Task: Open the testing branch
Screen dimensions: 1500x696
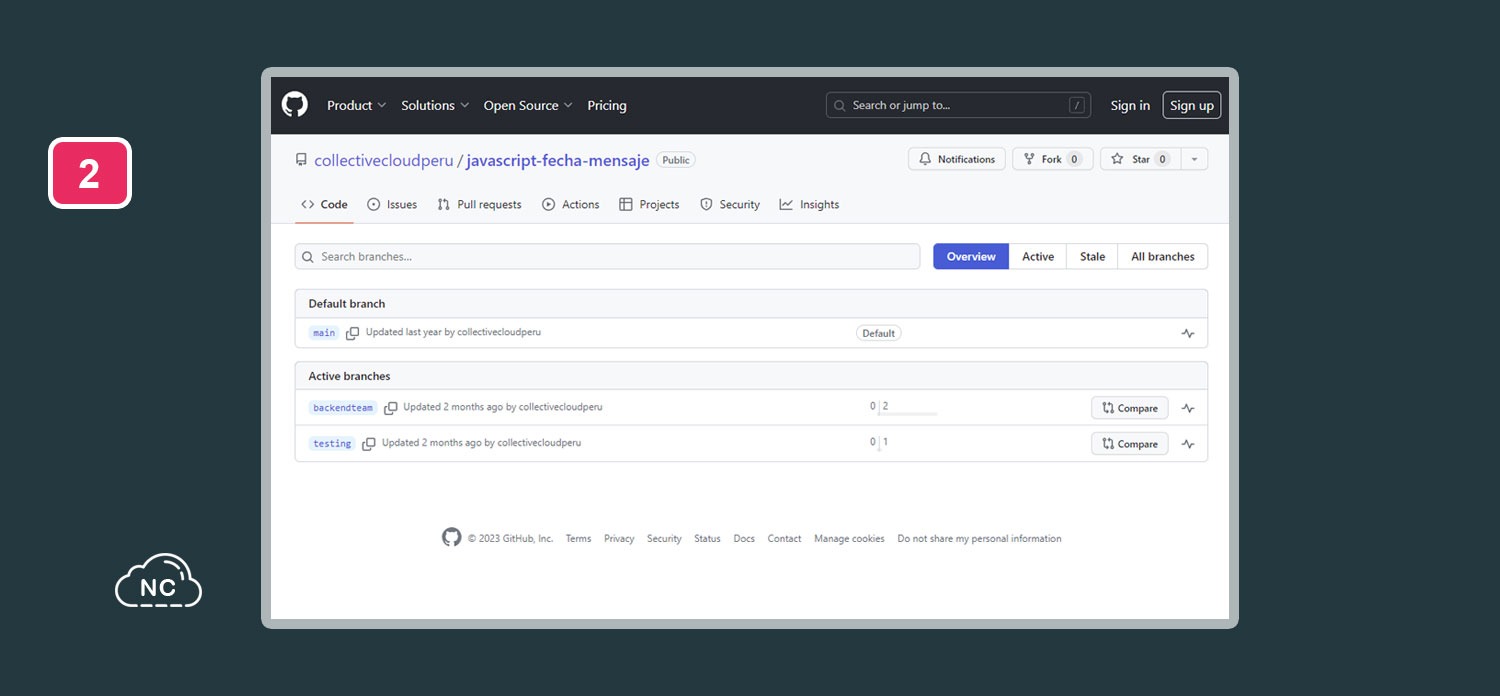Action: pyautogui.click(x=332, y=444)
